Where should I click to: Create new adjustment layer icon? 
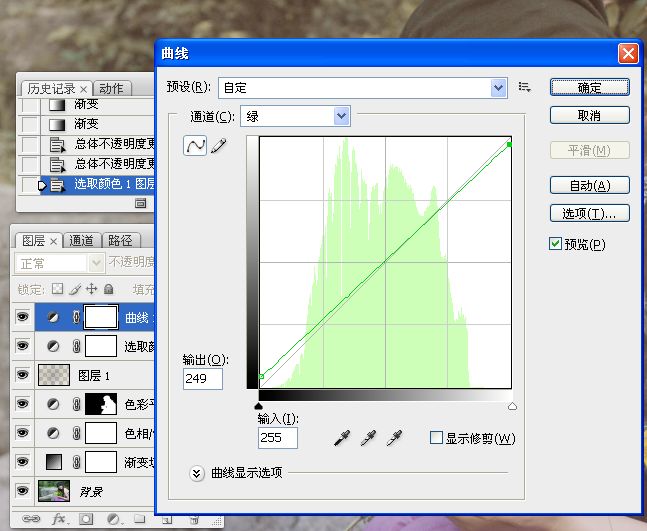113,519
